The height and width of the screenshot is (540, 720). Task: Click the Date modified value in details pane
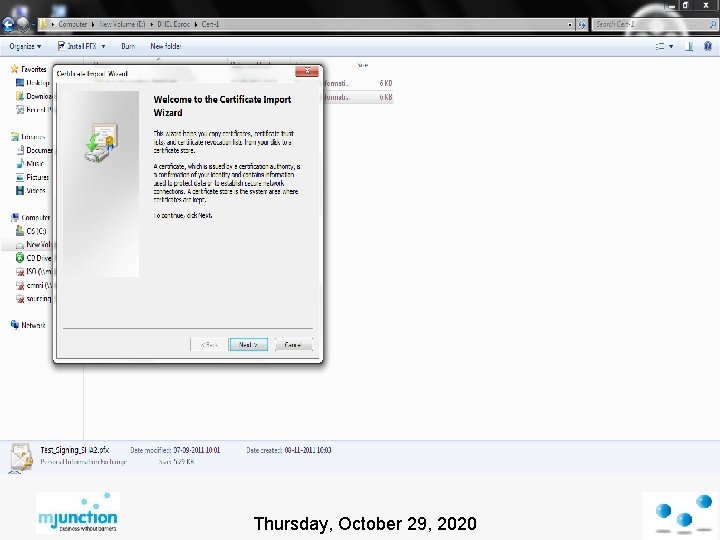tap(197, 450)
